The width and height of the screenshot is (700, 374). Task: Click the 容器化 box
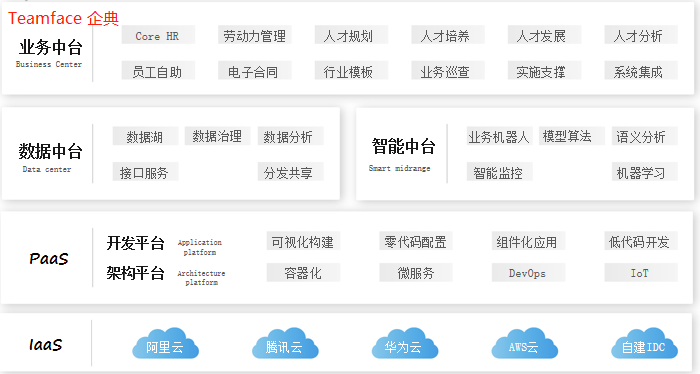303,273
